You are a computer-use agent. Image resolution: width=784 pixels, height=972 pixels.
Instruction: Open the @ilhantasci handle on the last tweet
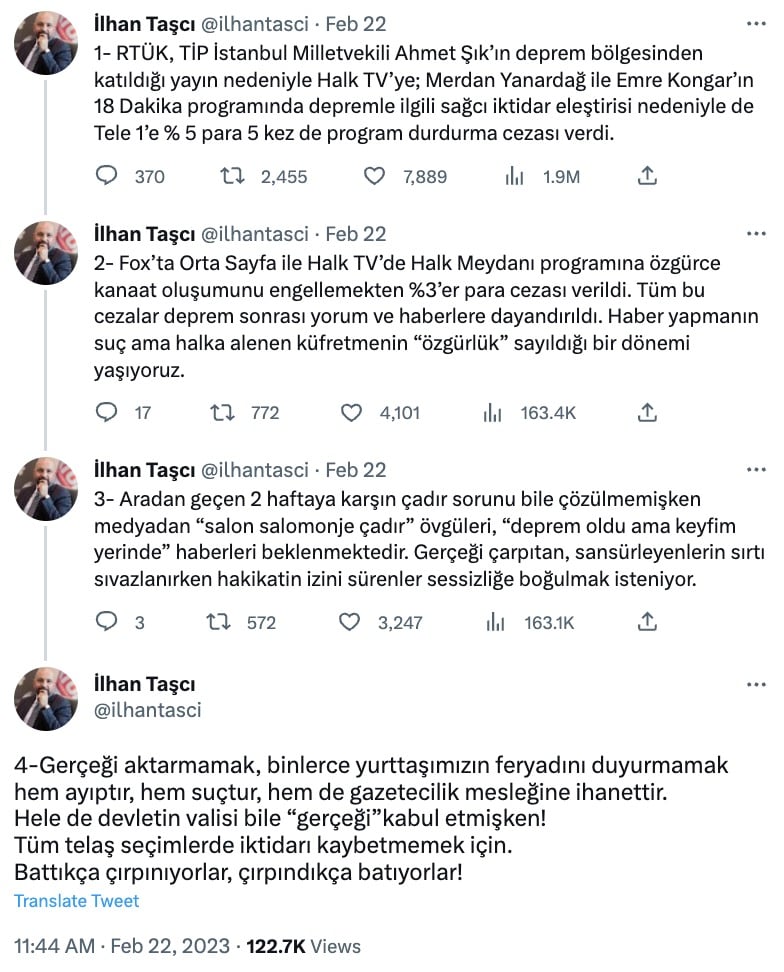point(148,710)
